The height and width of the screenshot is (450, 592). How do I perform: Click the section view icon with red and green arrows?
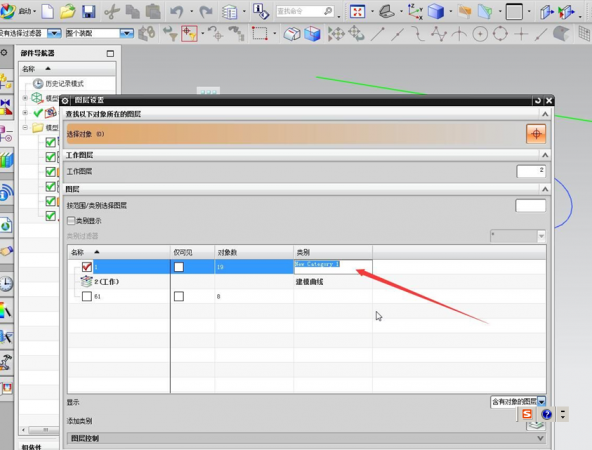tap(566, 12)
